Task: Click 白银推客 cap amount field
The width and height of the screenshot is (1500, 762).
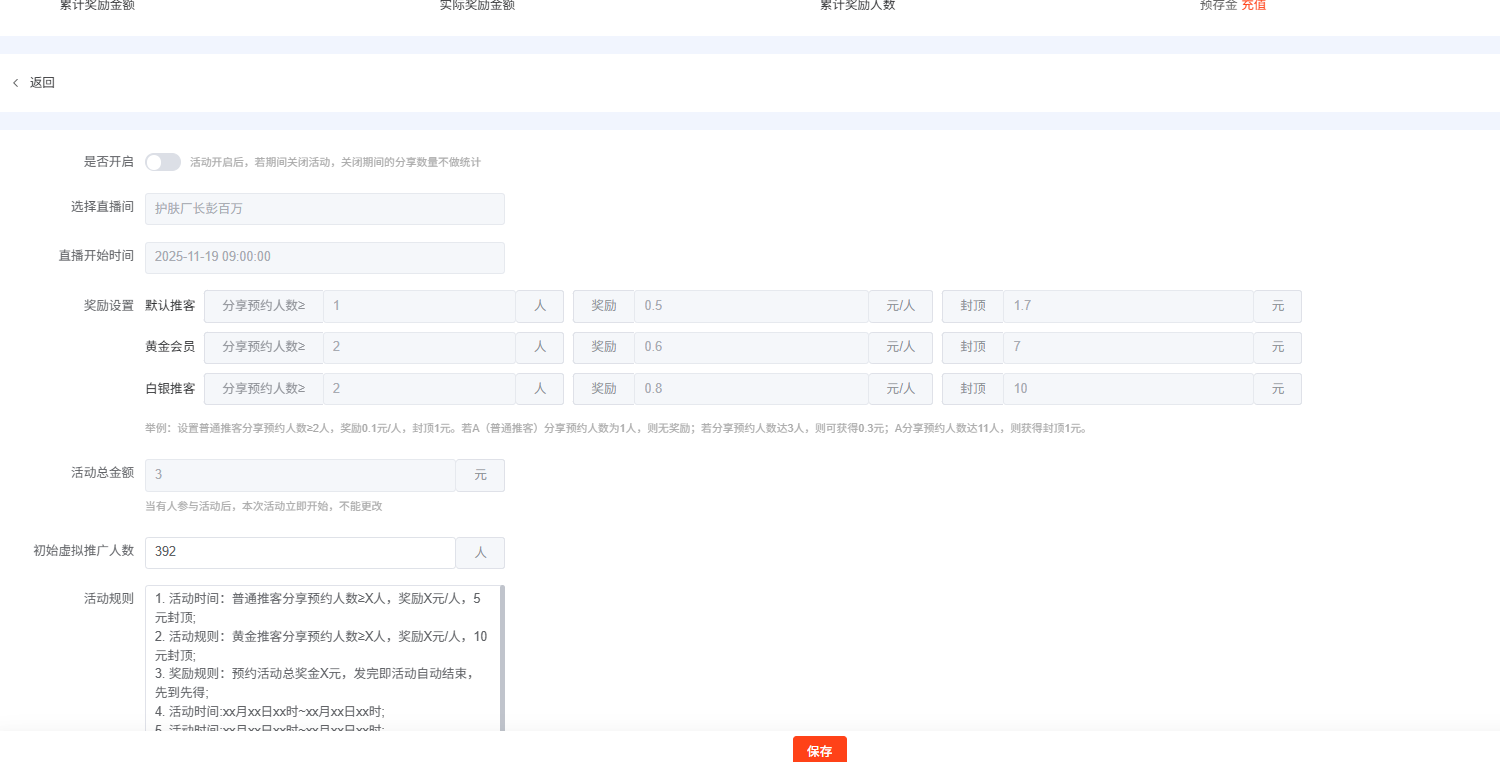Action: (x=1127, y=389)
